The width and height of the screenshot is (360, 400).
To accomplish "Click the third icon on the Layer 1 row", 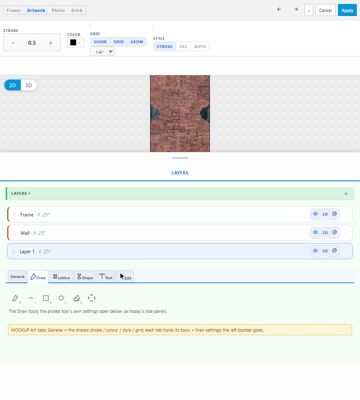I will [335, 251].
